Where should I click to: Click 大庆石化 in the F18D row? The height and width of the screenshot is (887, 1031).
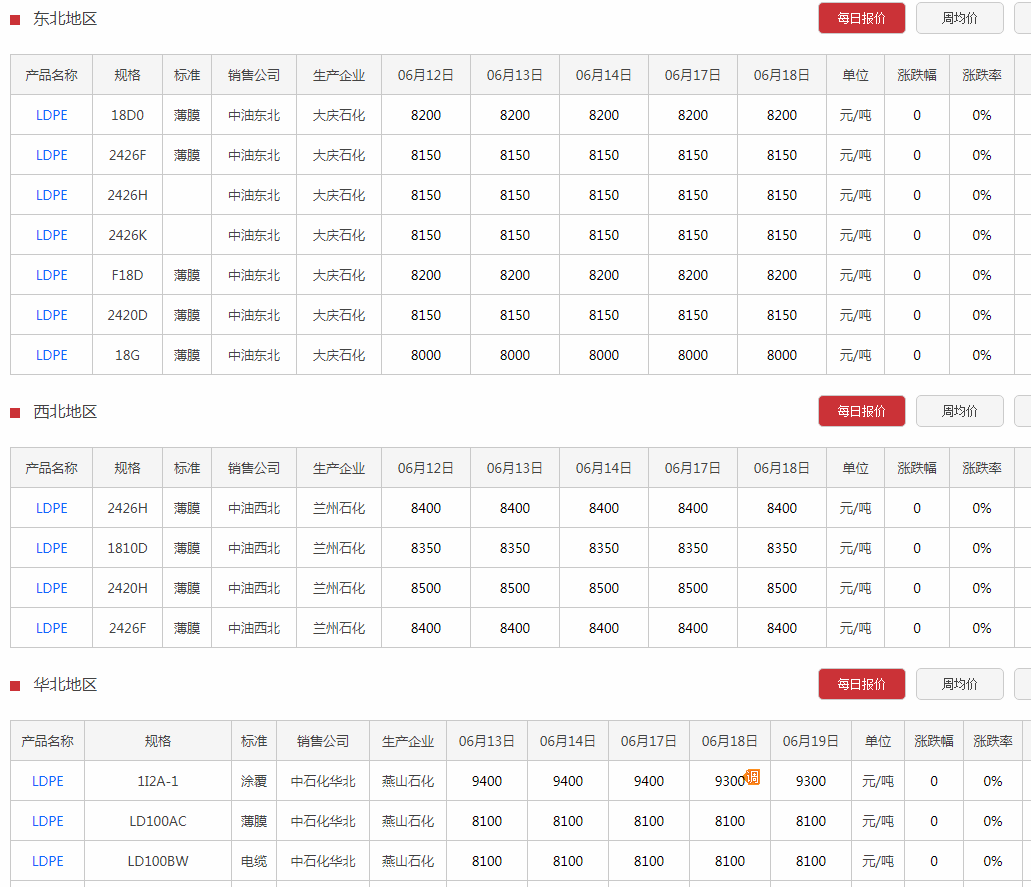coord(339,275)
